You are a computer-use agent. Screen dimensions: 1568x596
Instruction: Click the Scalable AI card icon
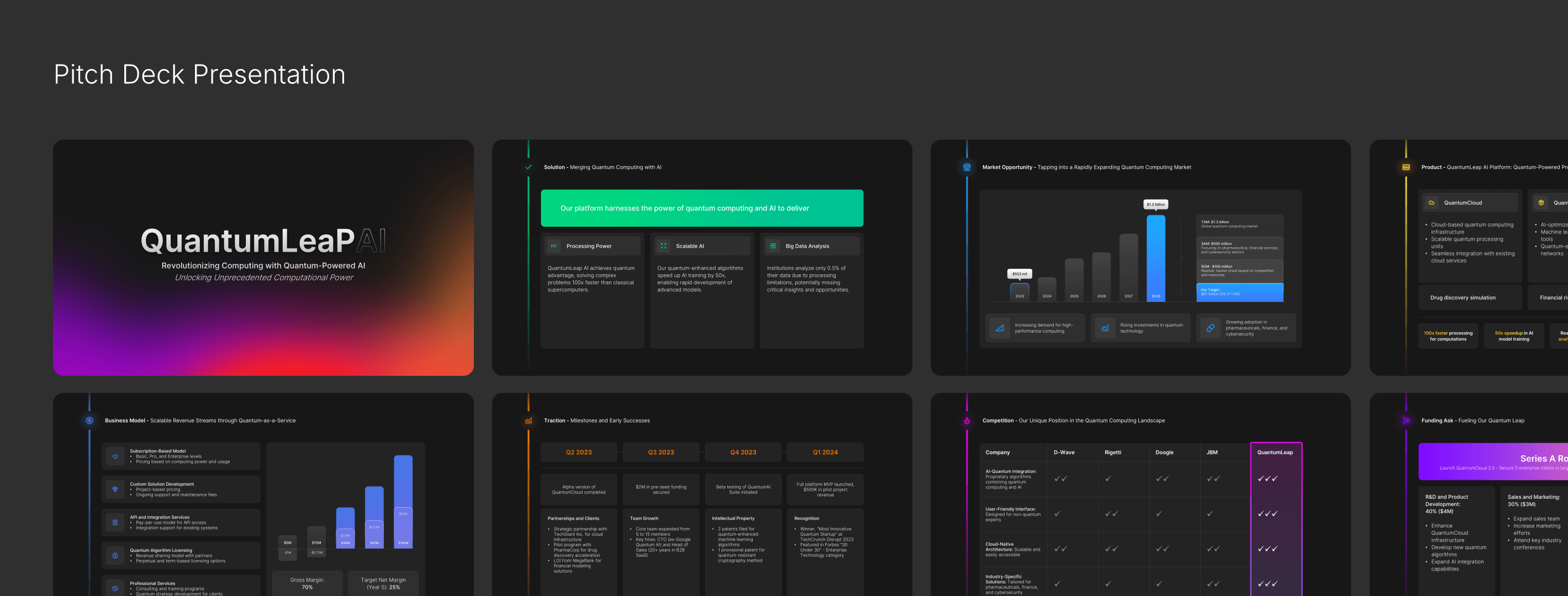(663, 246)
